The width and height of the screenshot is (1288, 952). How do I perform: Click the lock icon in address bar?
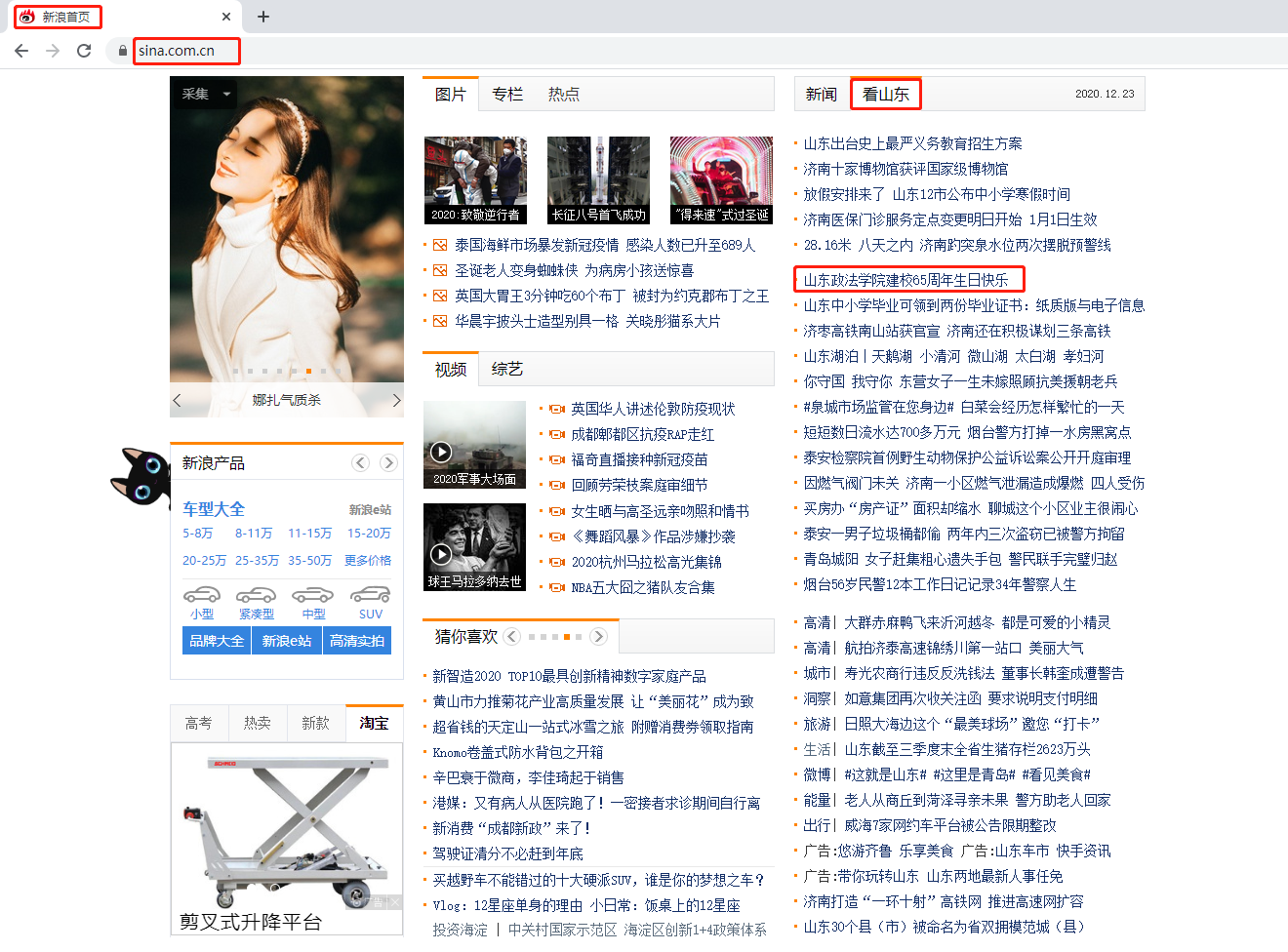[x=122, y=51]
